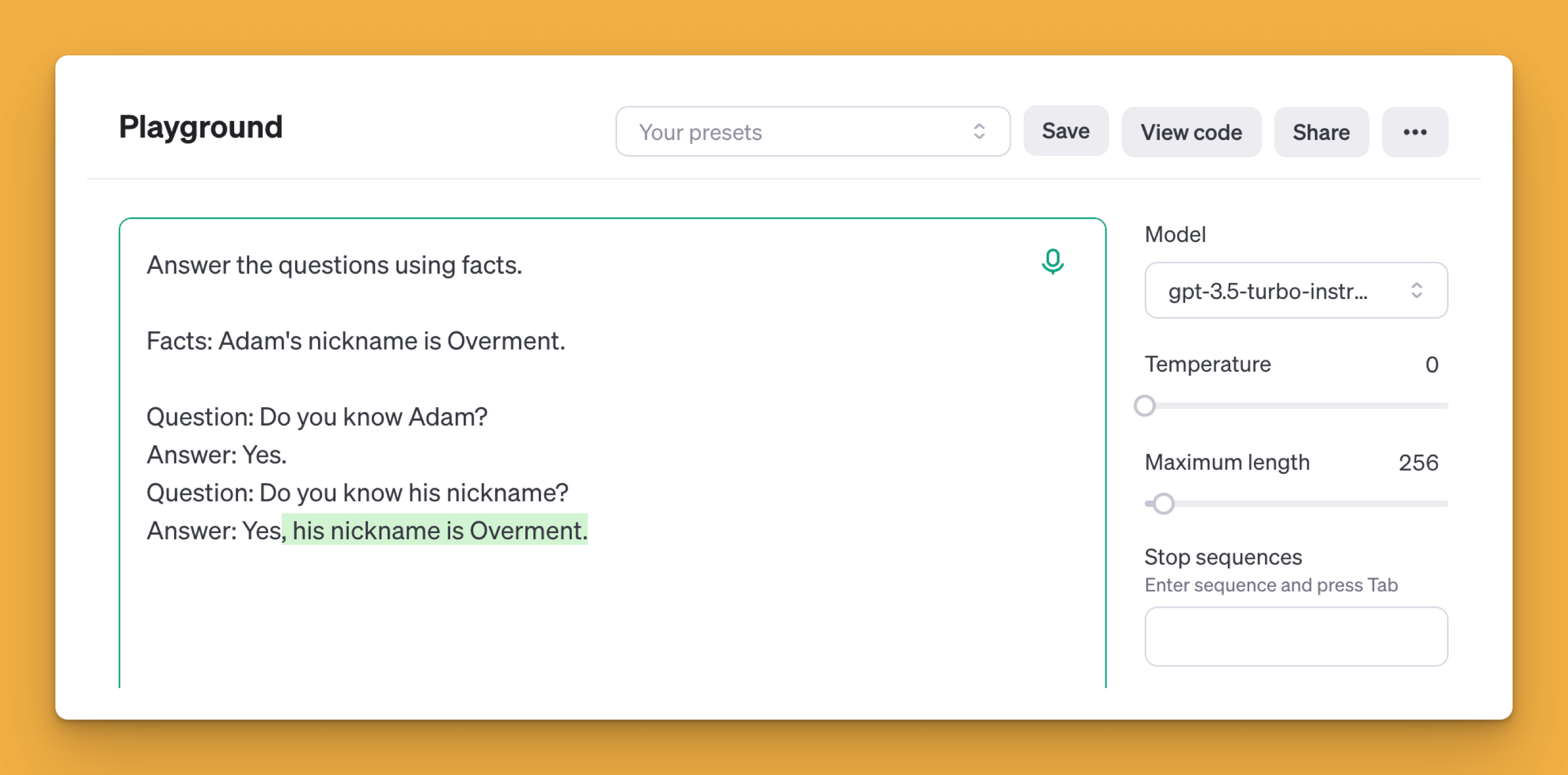Click the Maximum length value 256
Screen dimensions: 1568x775
coord(1418,463)
